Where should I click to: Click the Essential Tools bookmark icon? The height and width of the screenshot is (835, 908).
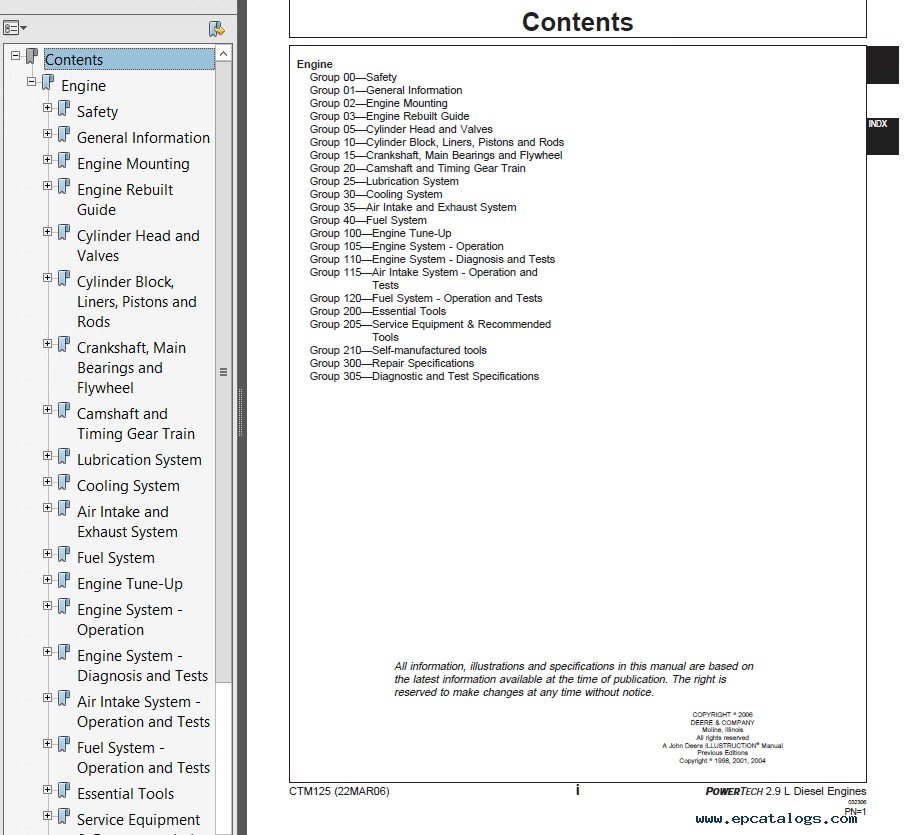click(x=64, y=790)
